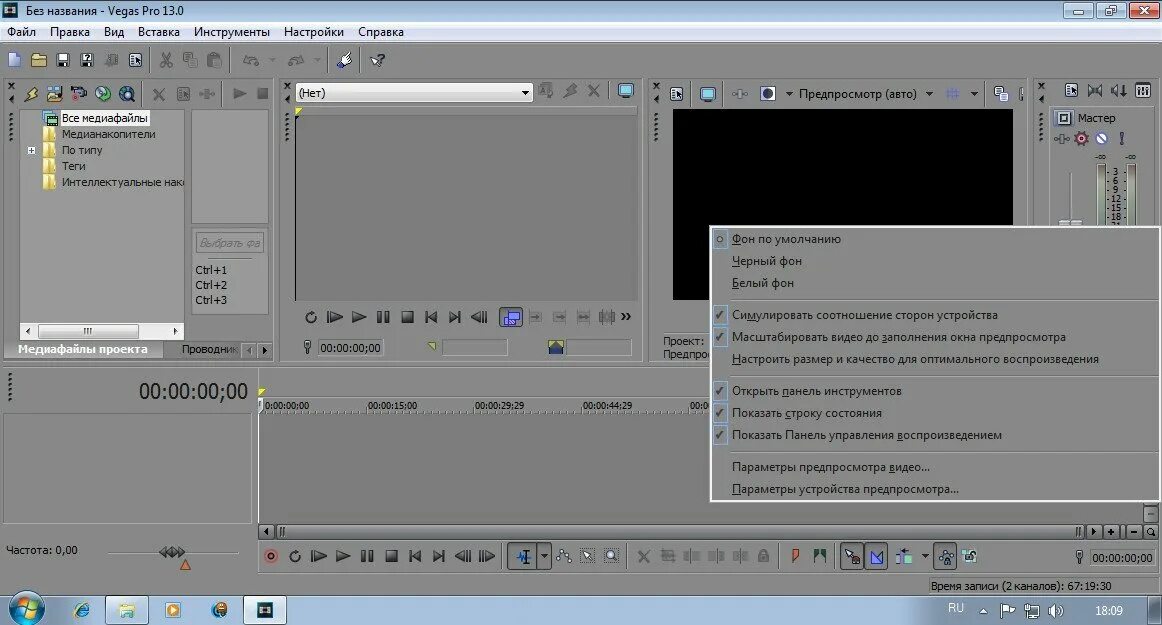Image resolution: width=1162 pixels, height=625 pixels.
Task: Click the Redo arrow icon
Action: tap(296, 60)
